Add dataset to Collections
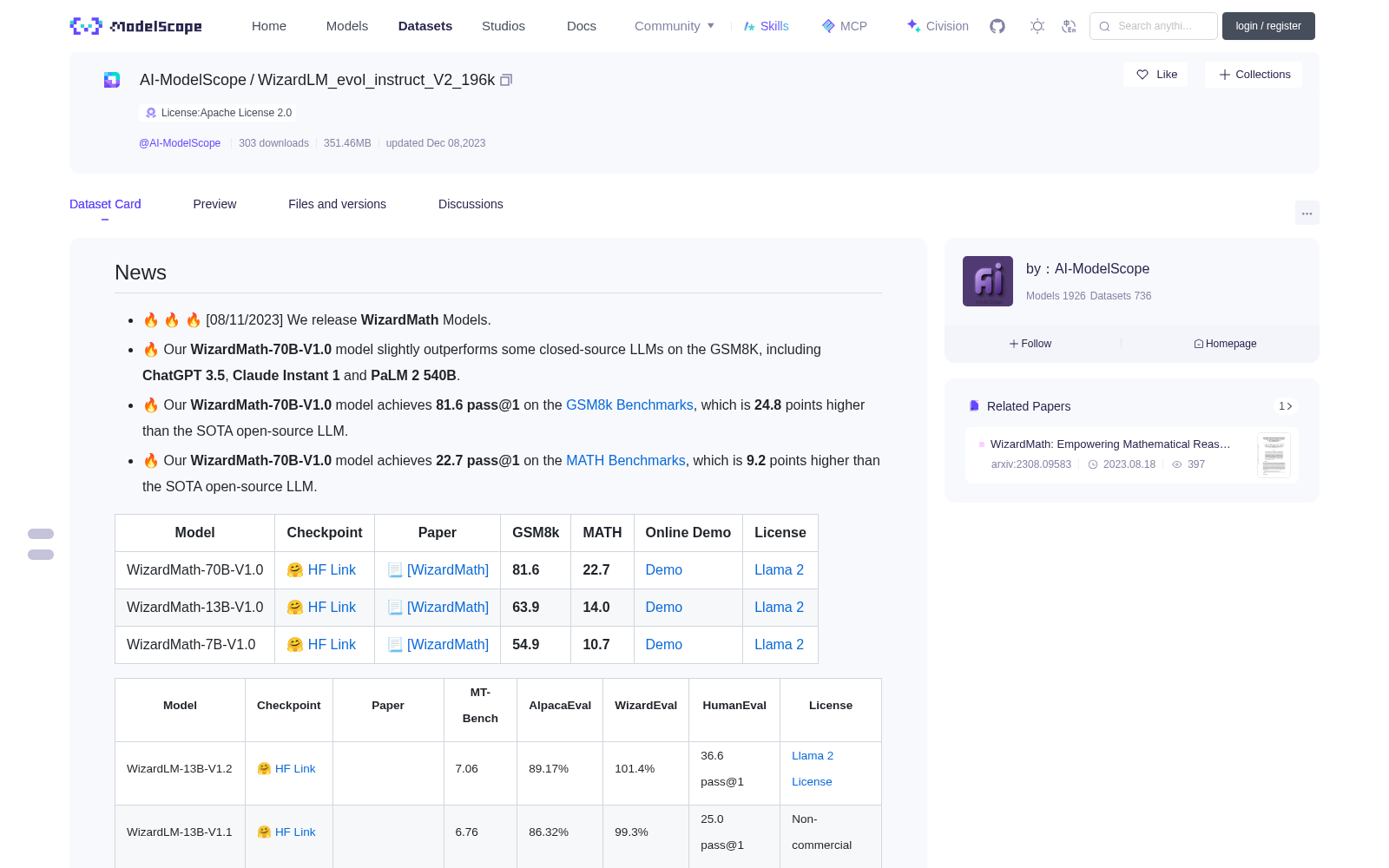This screenshot has width=1389, height=868. click(x=1254, y=75)
